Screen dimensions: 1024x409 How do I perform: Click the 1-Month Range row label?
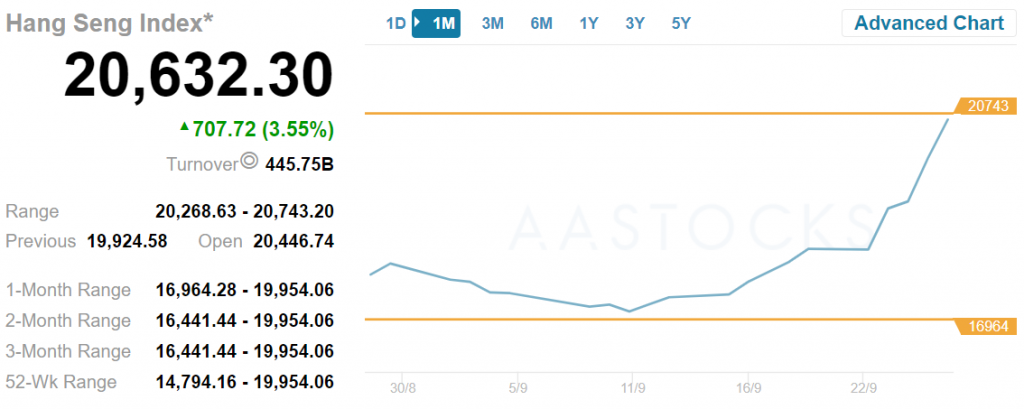pyautogui.click(x=68, y=290)
